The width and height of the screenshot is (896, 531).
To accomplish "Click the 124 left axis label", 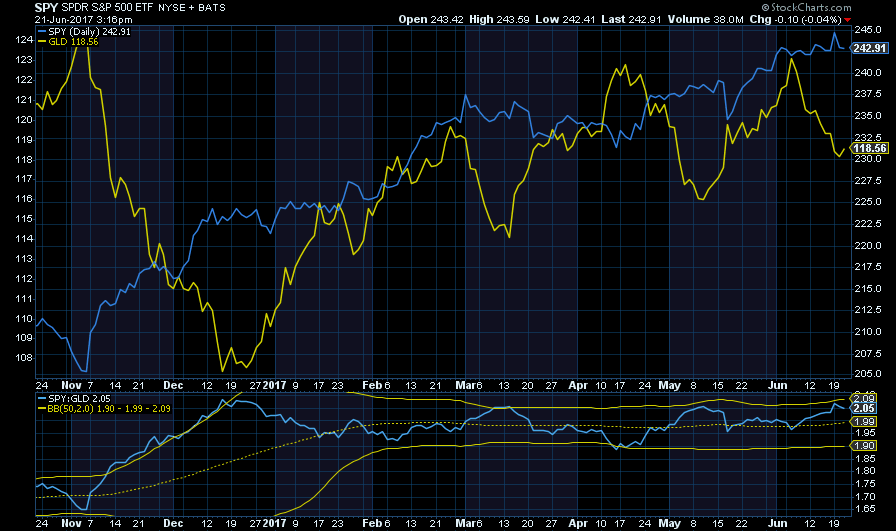I will (24, 39).
